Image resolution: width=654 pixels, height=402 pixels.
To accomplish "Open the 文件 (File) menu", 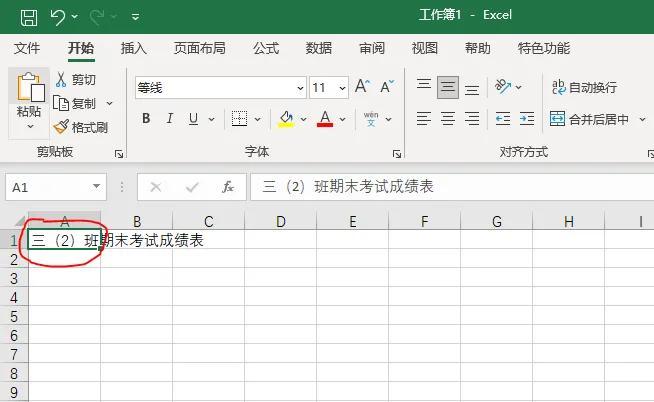I will tap(27, 48).
